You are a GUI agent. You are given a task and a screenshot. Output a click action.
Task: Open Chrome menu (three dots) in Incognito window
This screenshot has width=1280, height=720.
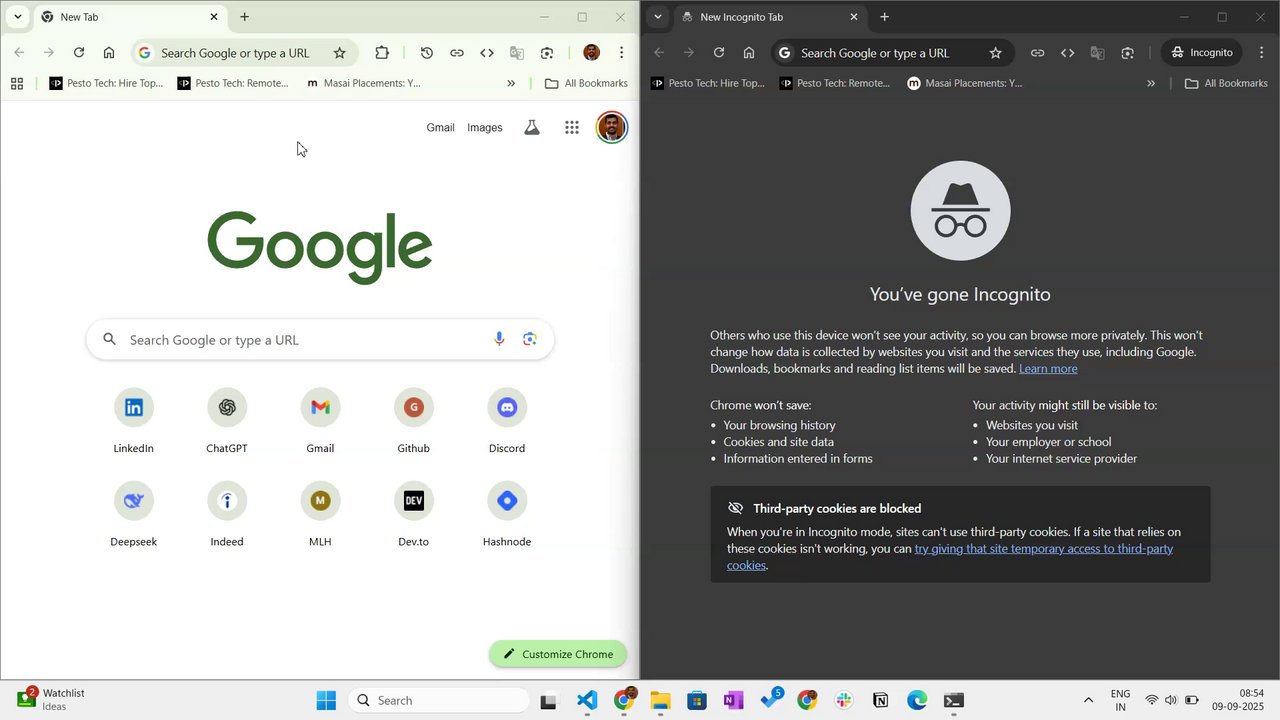1261,53
